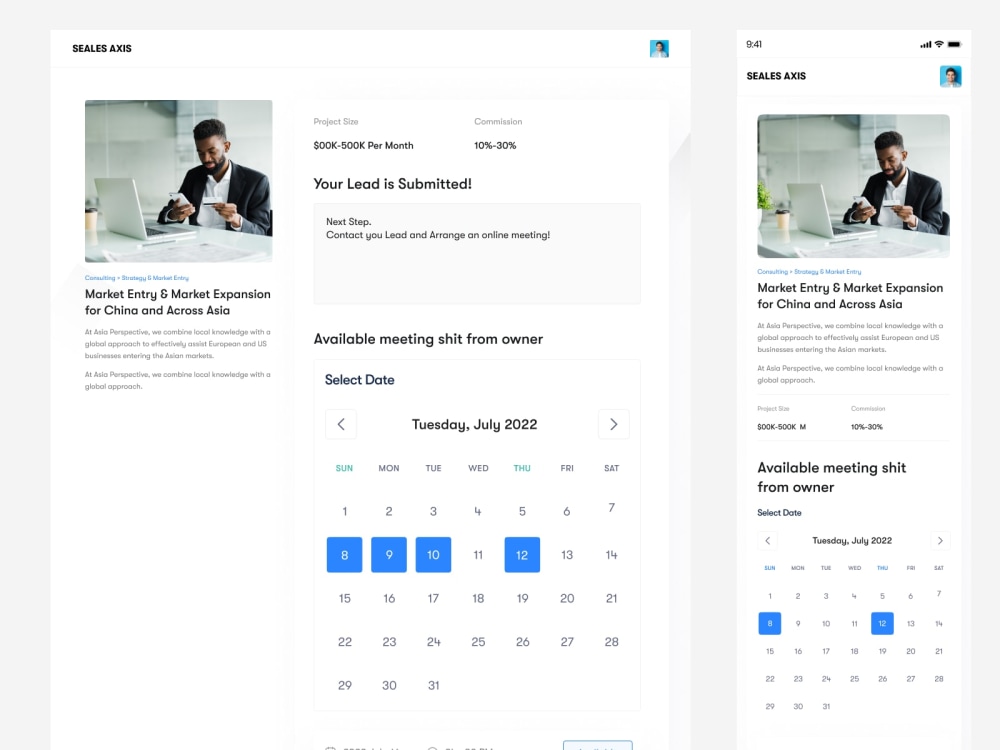The height and width of the screenshot is (750, 1000).
Task: Select July 12 in mobile calendar
Action: click(882, 623)
